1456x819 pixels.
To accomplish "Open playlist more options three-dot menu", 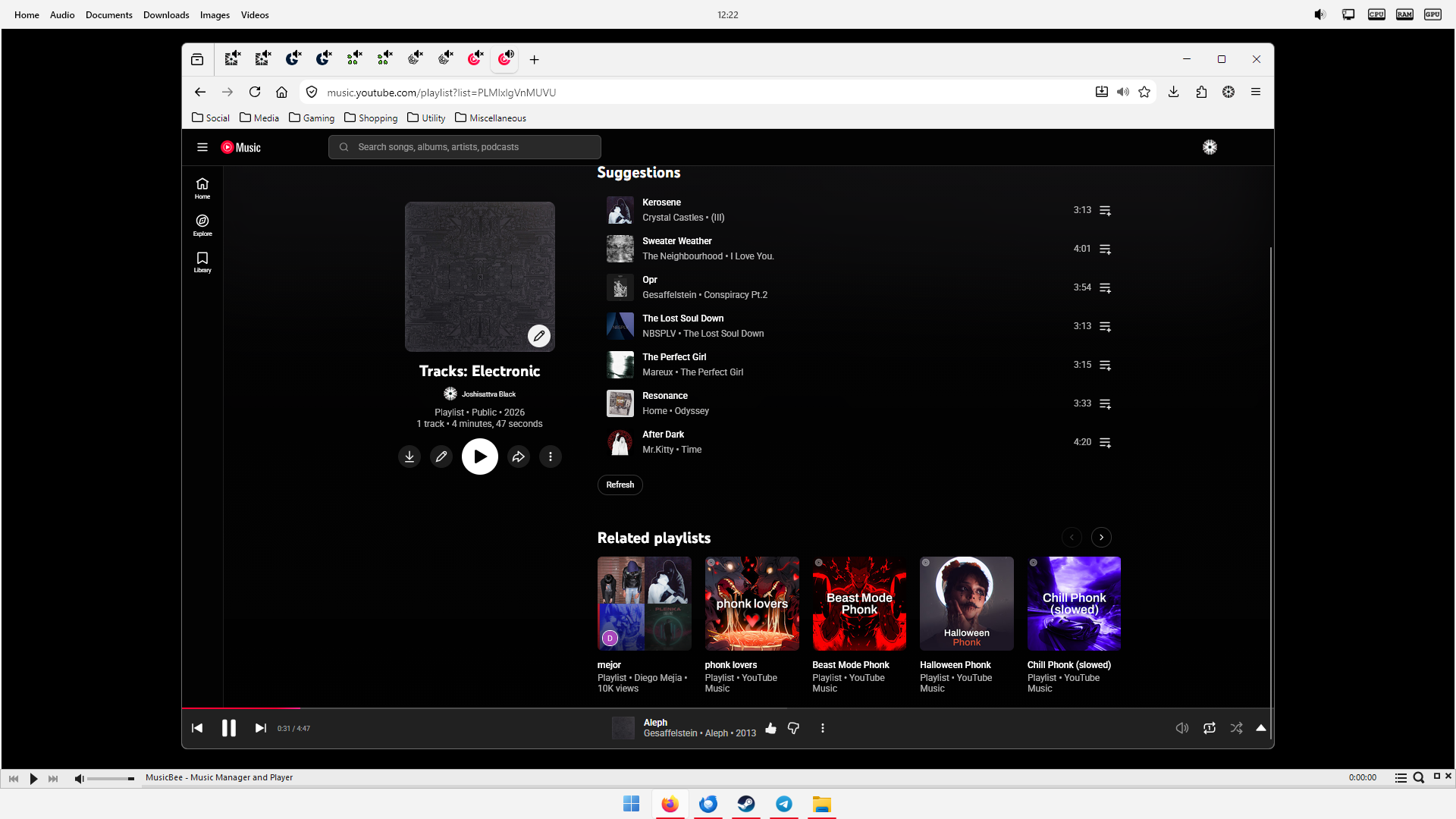I will (551, 457).
